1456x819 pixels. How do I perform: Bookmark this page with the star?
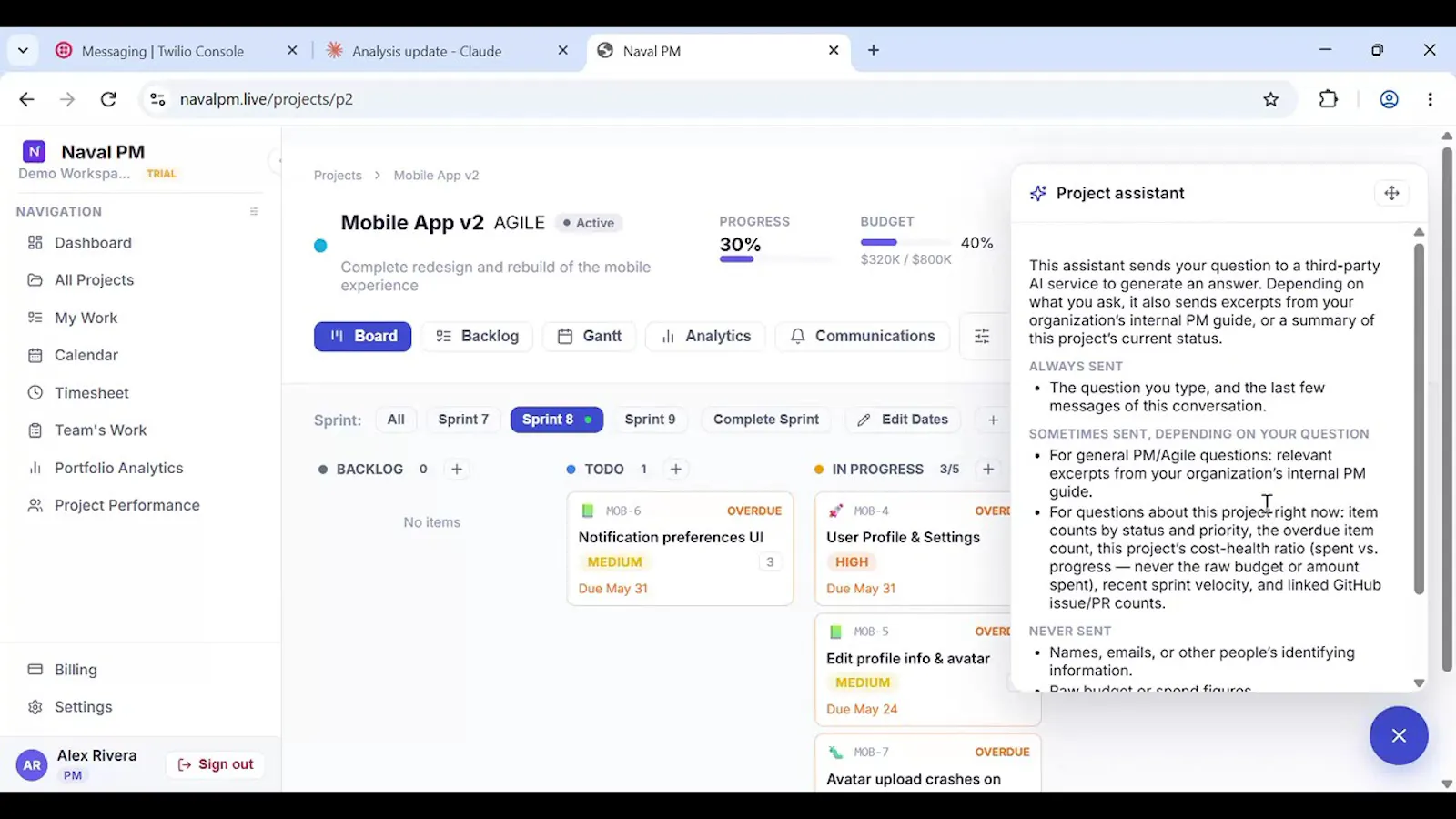pos(1271,99)
